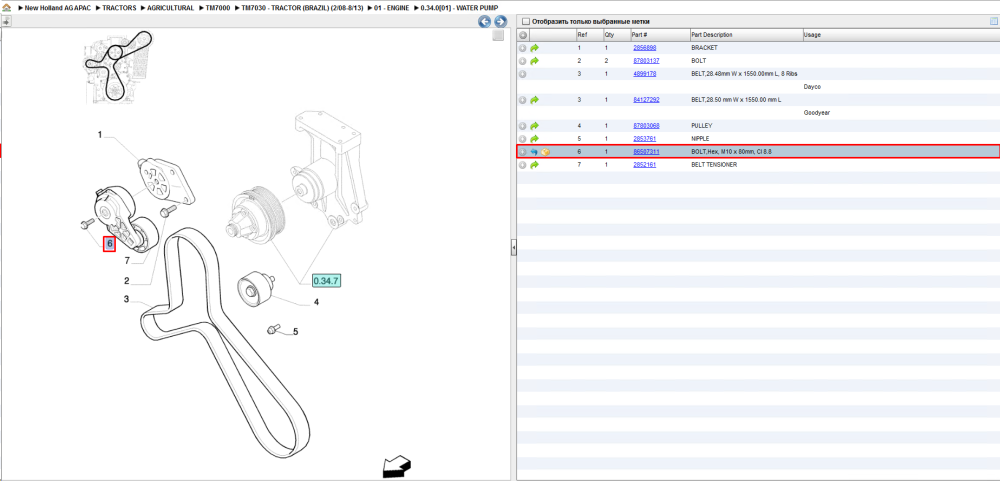Sort by the Ref column header
The width and height of the screenshot is (1000, 481).
(x=589, y=34)
